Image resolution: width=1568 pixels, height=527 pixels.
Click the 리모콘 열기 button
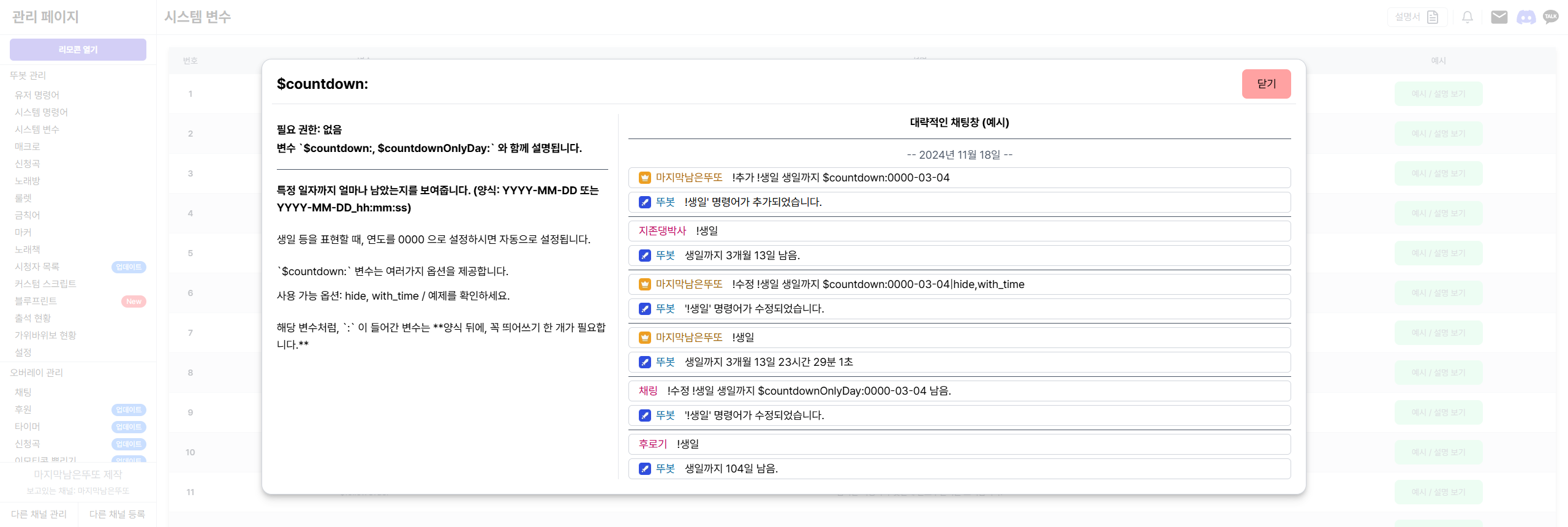(x=78, y=50)
